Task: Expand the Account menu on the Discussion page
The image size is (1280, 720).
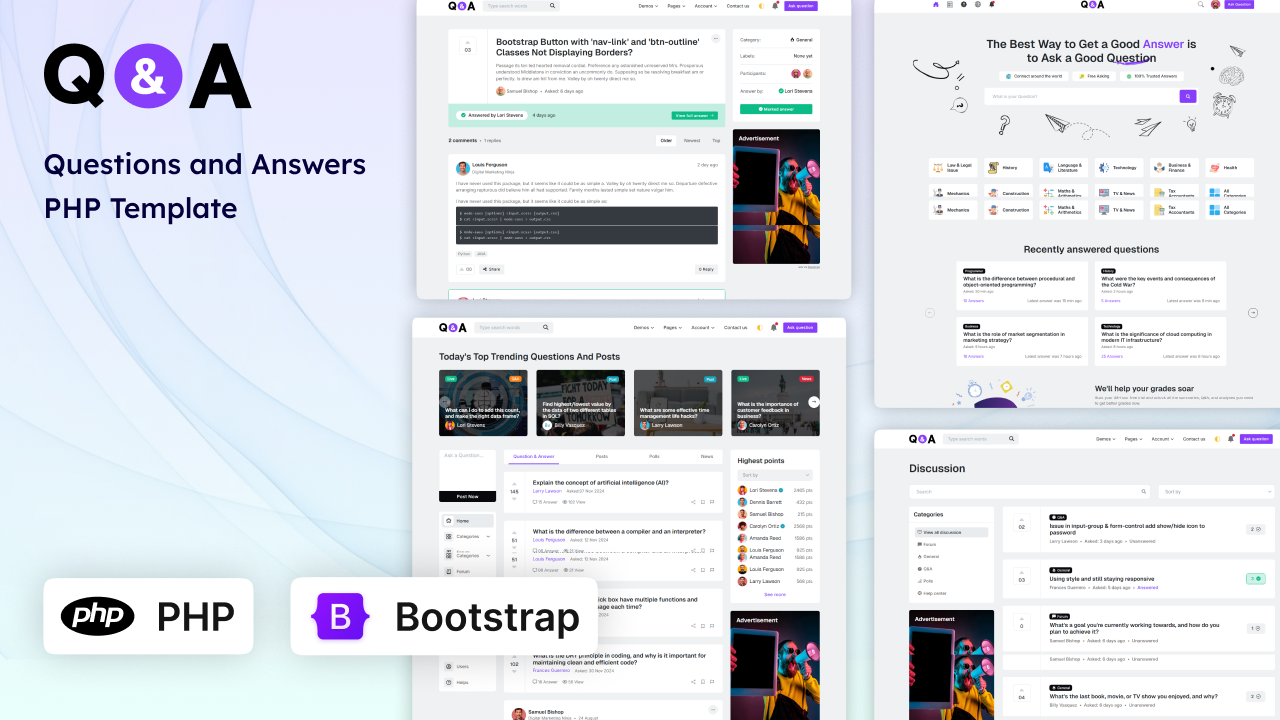Action: tap(1162, 439)
